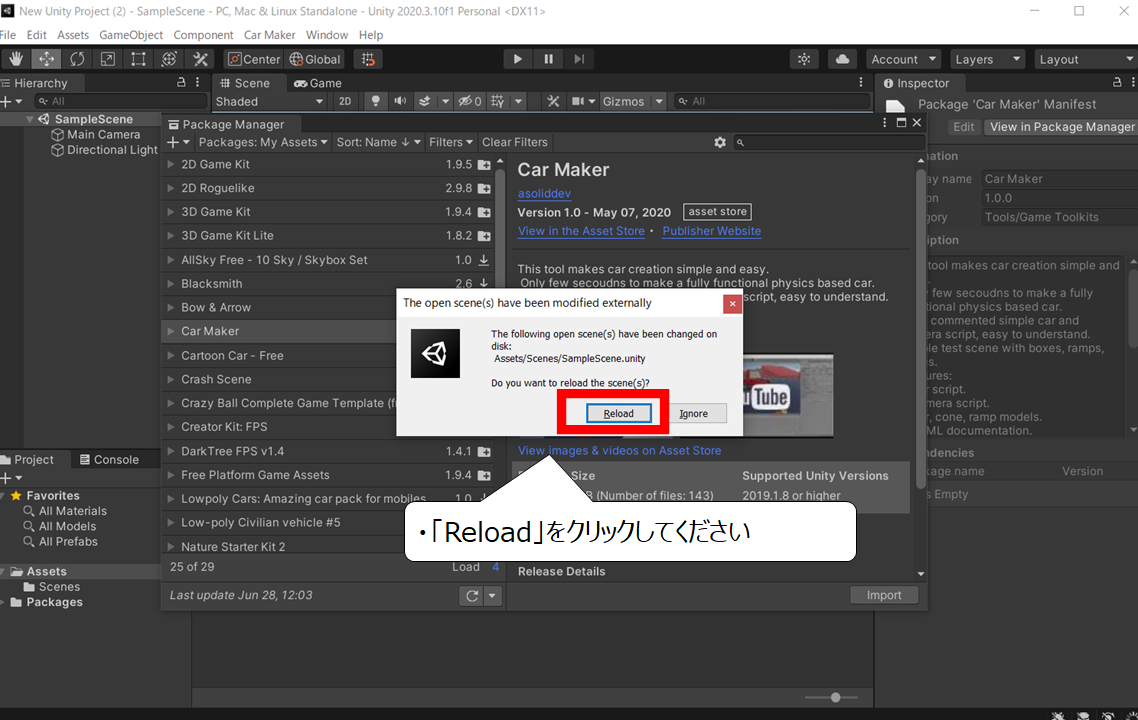Screen dimensions: 1138x720
Task: Open Packages: My Assets dropdown
Action: [x=263, y=142]
